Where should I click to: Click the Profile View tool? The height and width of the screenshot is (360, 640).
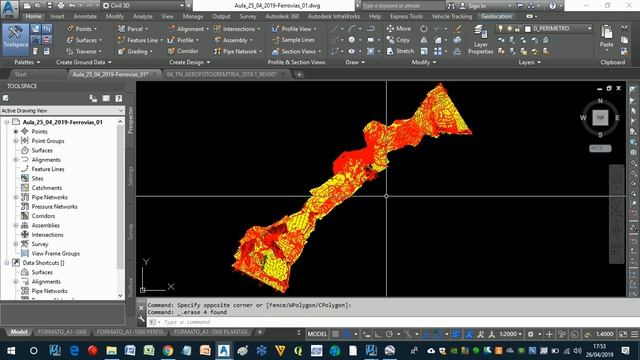293,29
